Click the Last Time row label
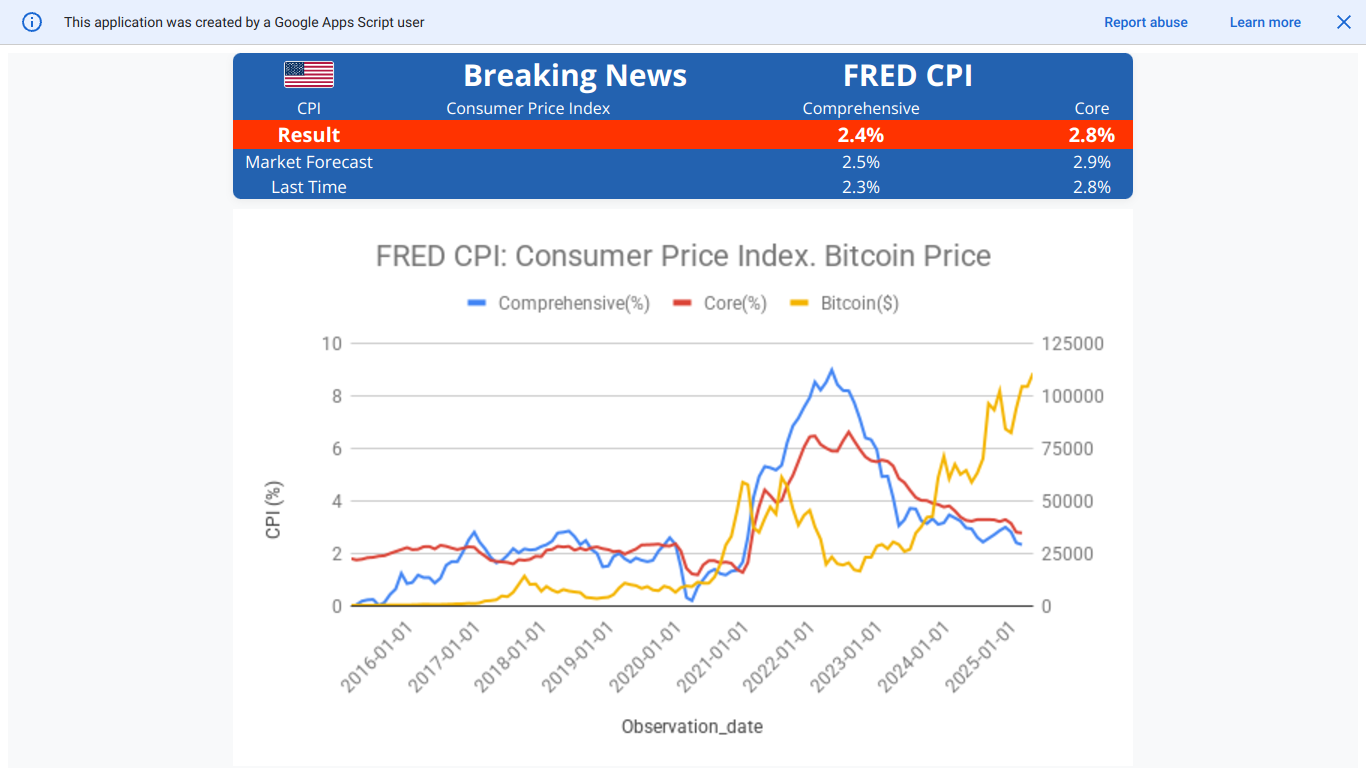 point(309,187)
